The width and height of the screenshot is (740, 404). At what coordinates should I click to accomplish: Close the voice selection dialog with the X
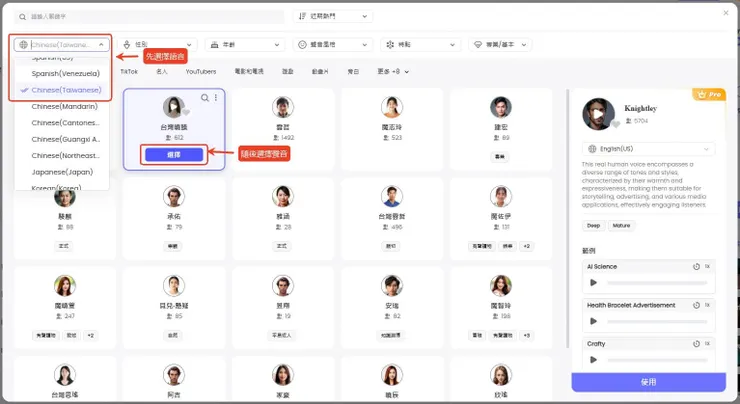726,13
